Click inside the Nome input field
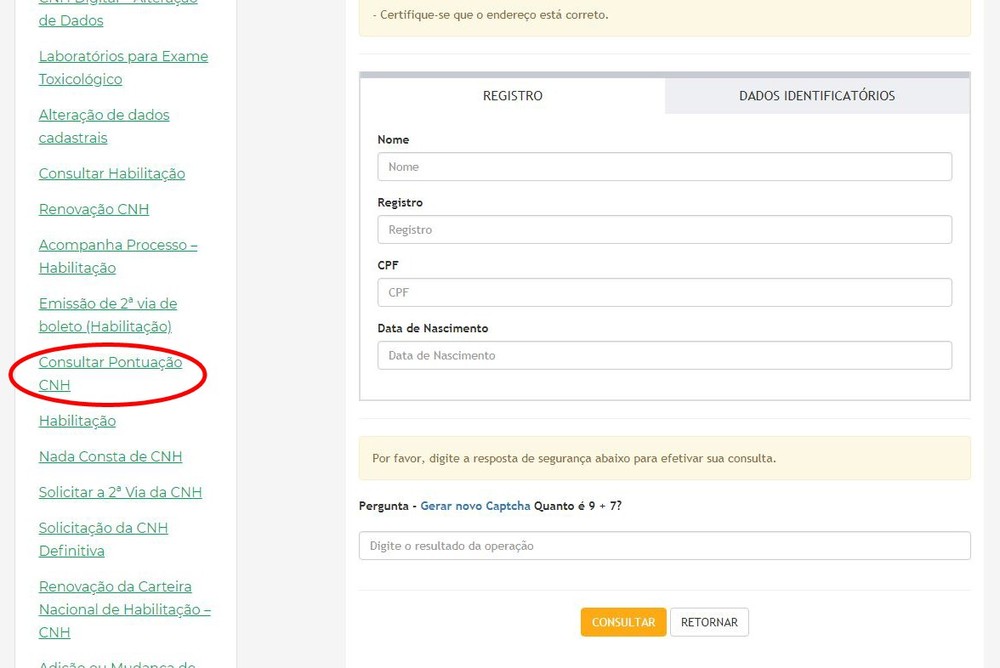The width and height of the screenshot is (1000, 668). pos(663,166)
